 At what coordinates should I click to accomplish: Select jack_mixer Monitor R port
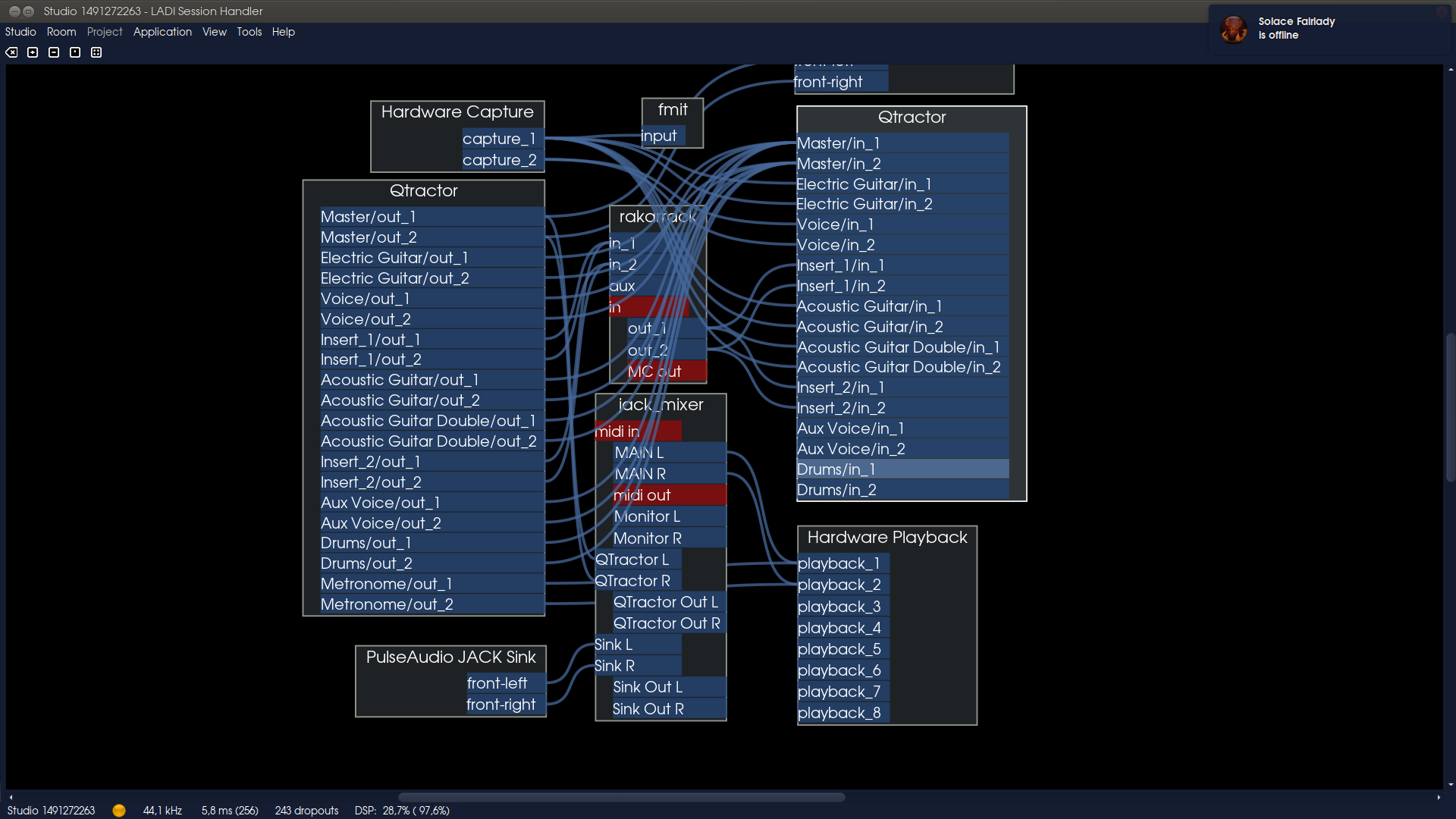[x=670, y=538]
